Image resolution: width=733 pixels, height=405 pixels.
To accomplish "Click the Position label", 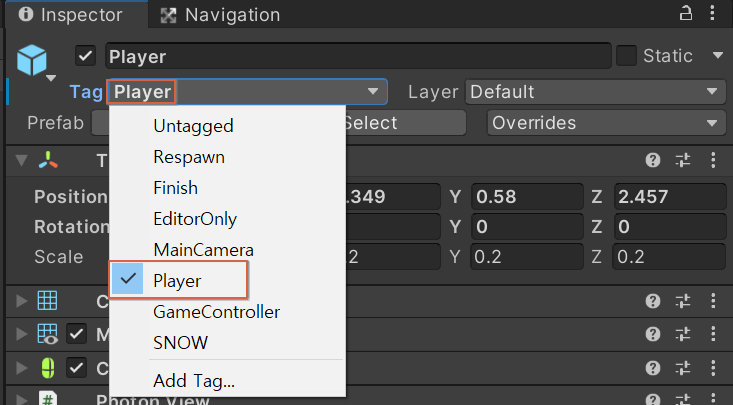I will (71, 196).
